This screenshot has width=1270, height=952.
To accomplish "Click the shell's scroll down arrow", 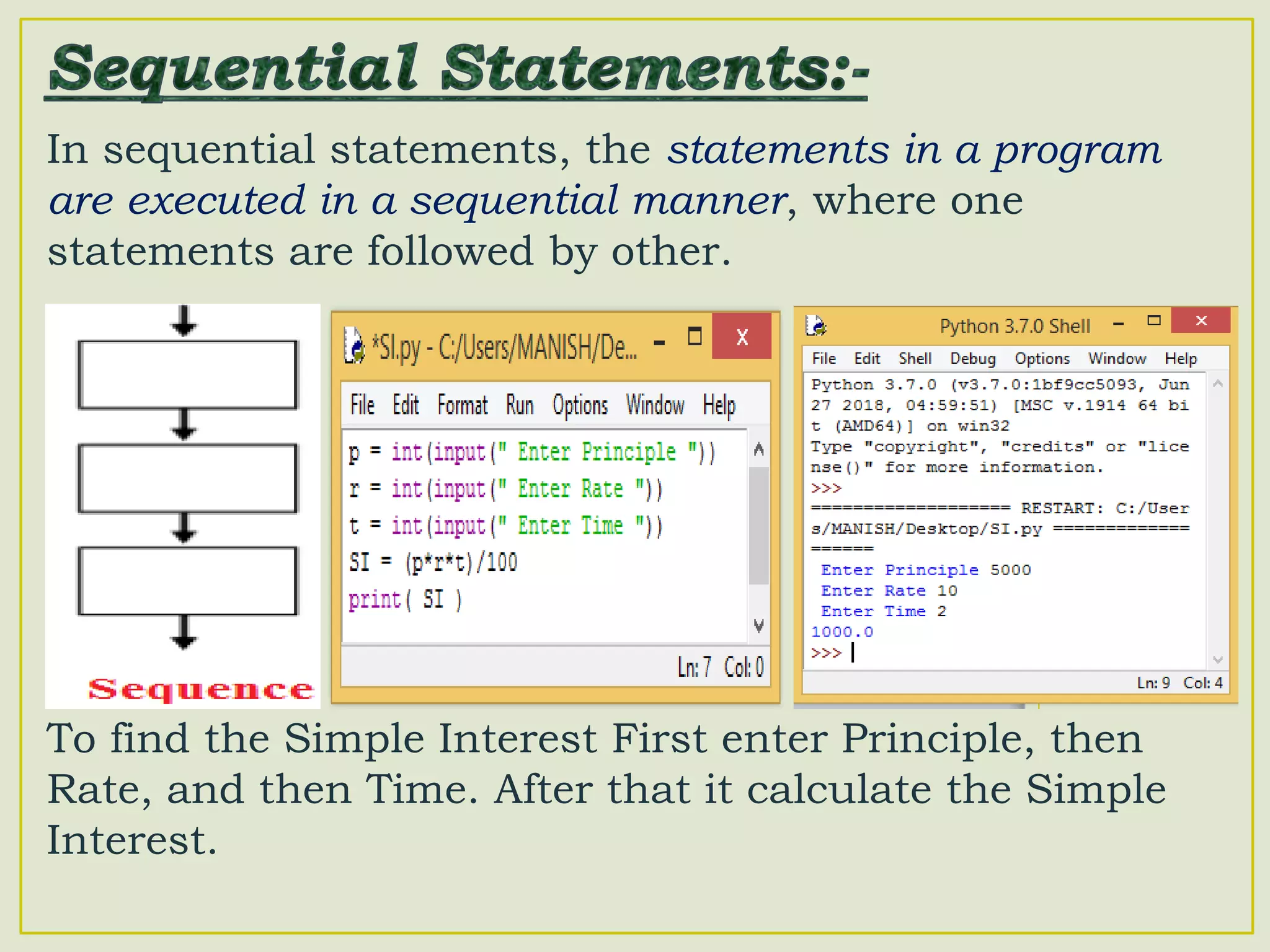I will 1217,659.
